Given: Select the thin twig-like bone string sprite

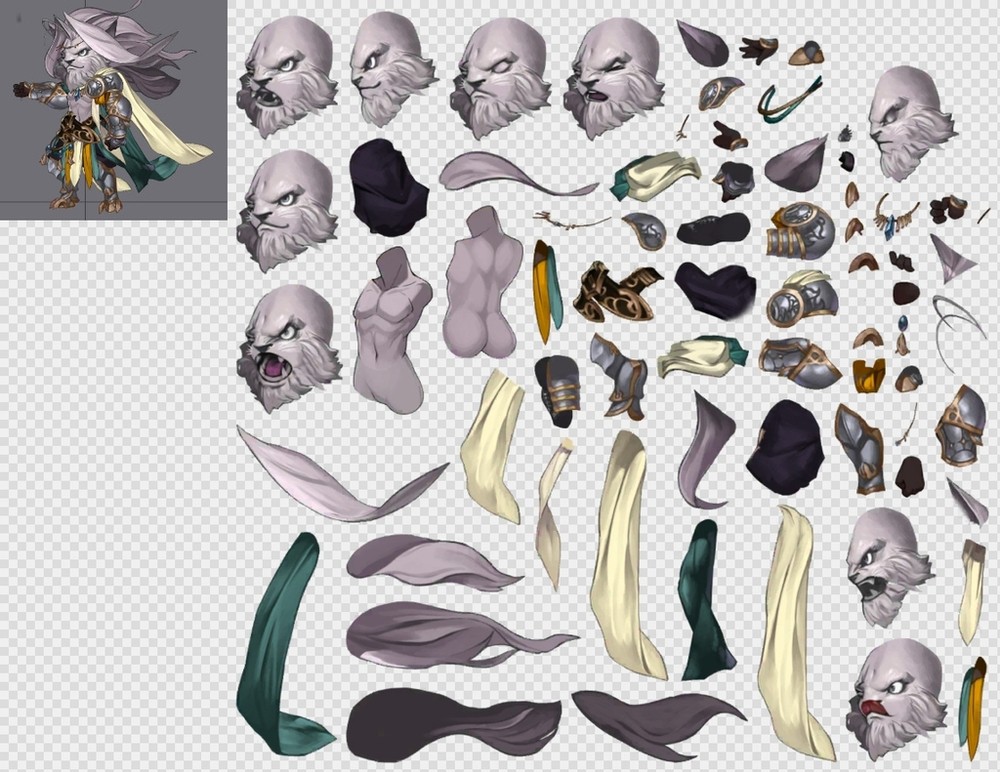Looking at the screenshot, I should point(570,219).
